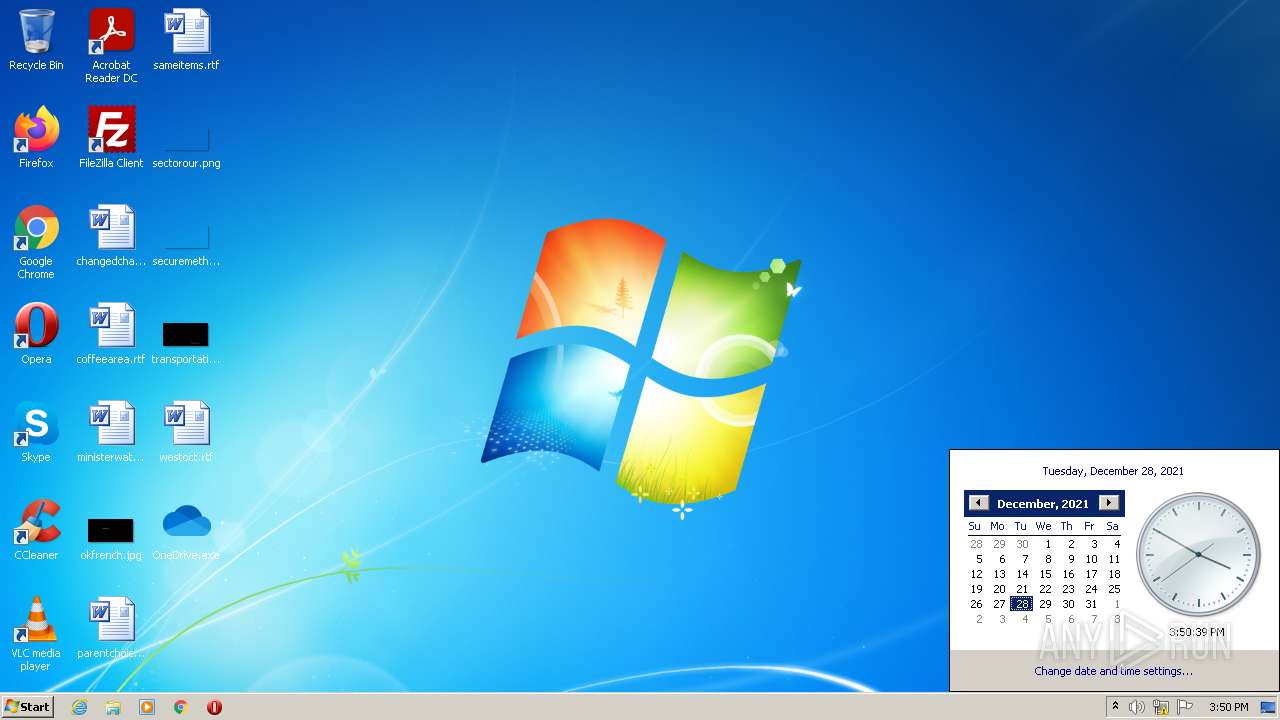Select December 11 in the calendar
Image resolution: width=1280 pixels, height=720 pixels.
1114,559
